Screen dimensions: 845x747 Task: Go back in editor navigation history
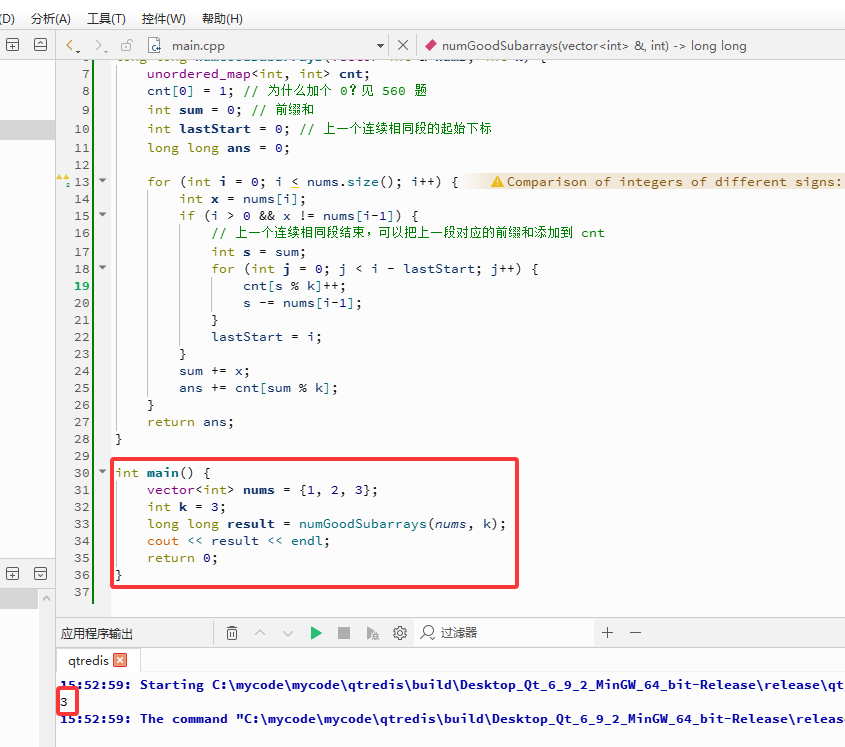[72, 46]
